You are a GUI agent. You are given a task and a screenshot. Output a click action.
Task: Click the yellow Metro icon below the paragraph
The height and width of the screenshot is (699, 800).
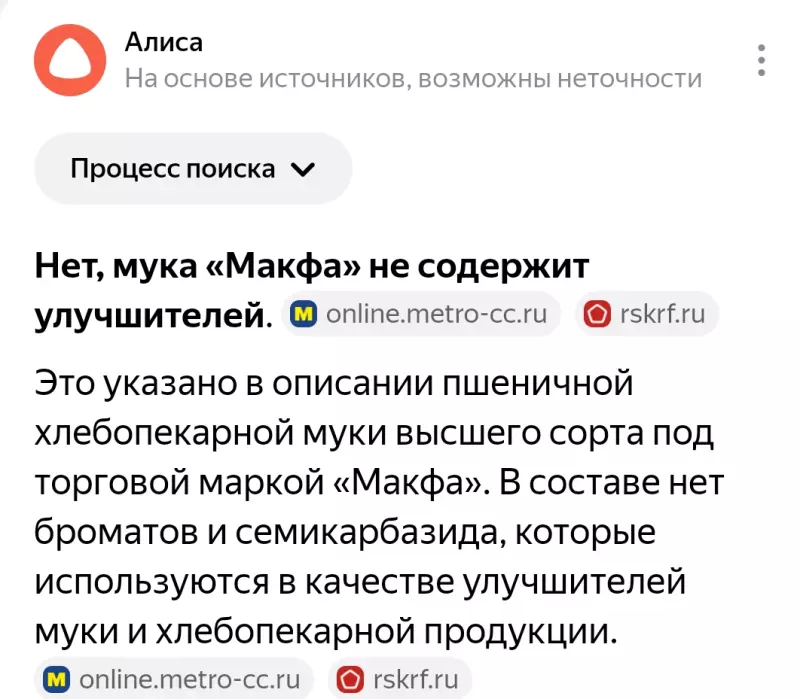[57, 681]
